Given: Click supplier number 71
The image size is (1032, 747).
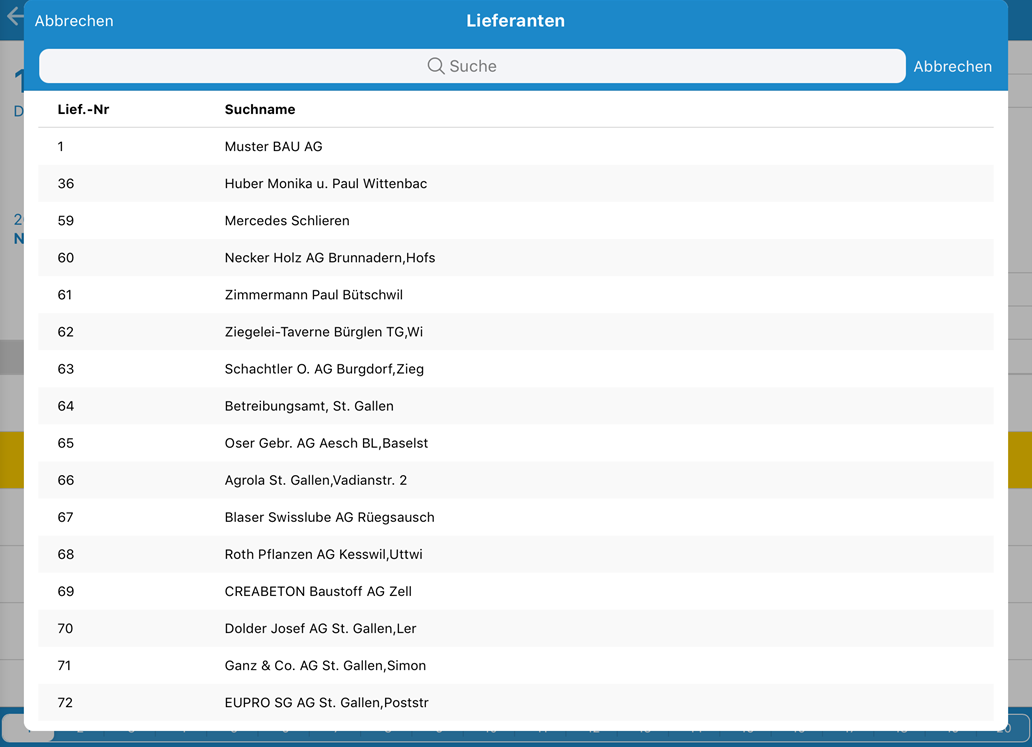Looking at the screenshot, I should [64, 665].
